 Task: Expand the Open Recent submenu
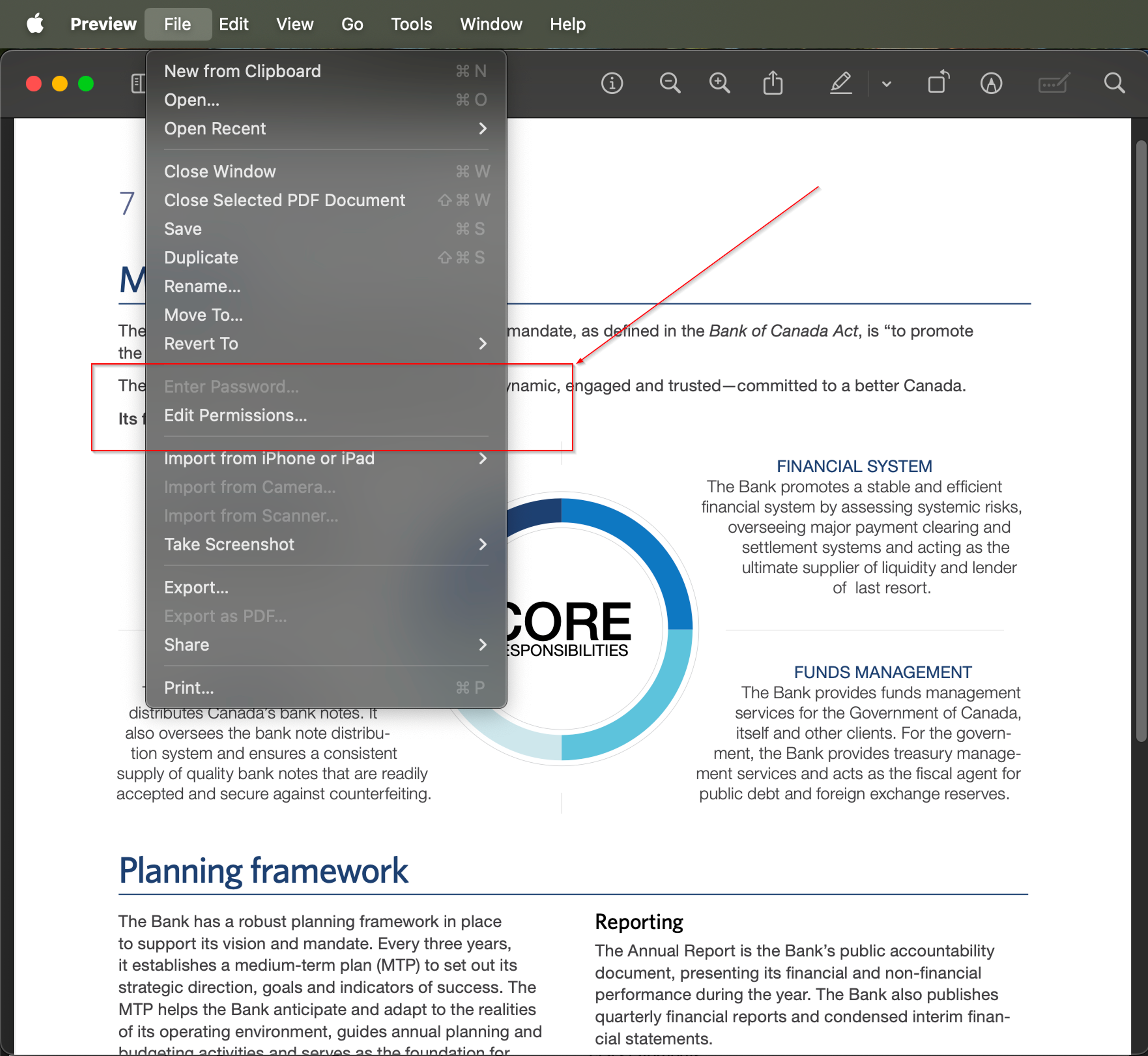(x=326, y=128)
